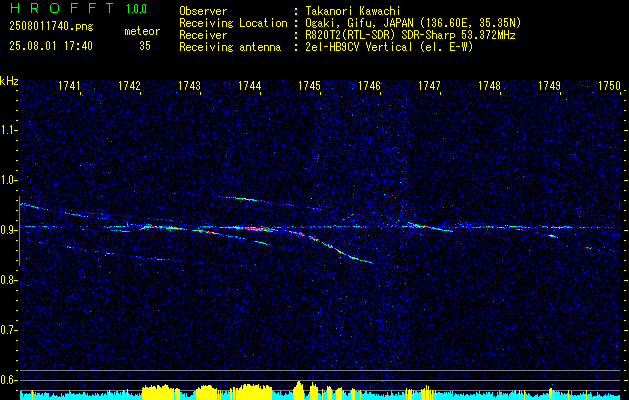629x400 pixels.
Task: Click the 1744 time marker
Action: point(249,86)
